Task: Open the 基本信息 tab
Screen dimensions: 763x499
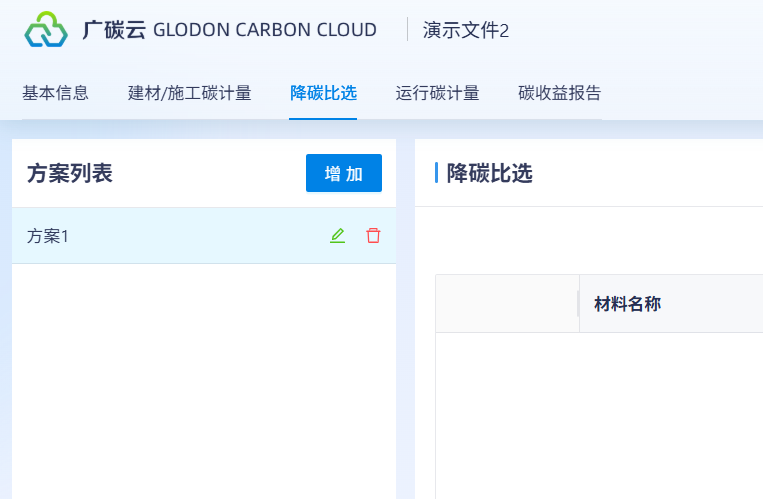Action: [x=55, y=94]
